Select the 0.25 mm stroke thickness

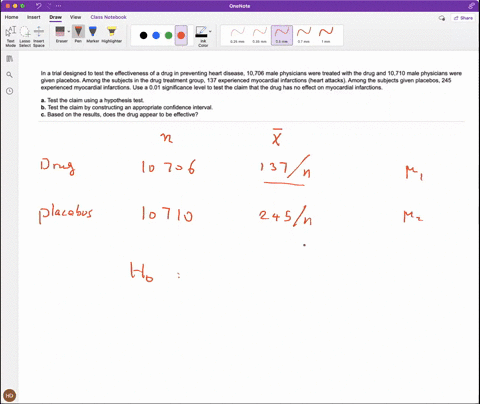[237, 35]
